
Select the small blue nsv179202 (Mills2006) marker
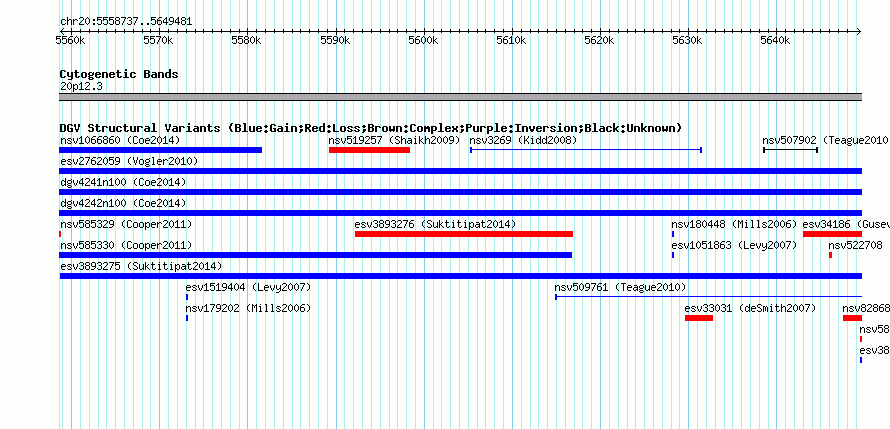point(187,318)
